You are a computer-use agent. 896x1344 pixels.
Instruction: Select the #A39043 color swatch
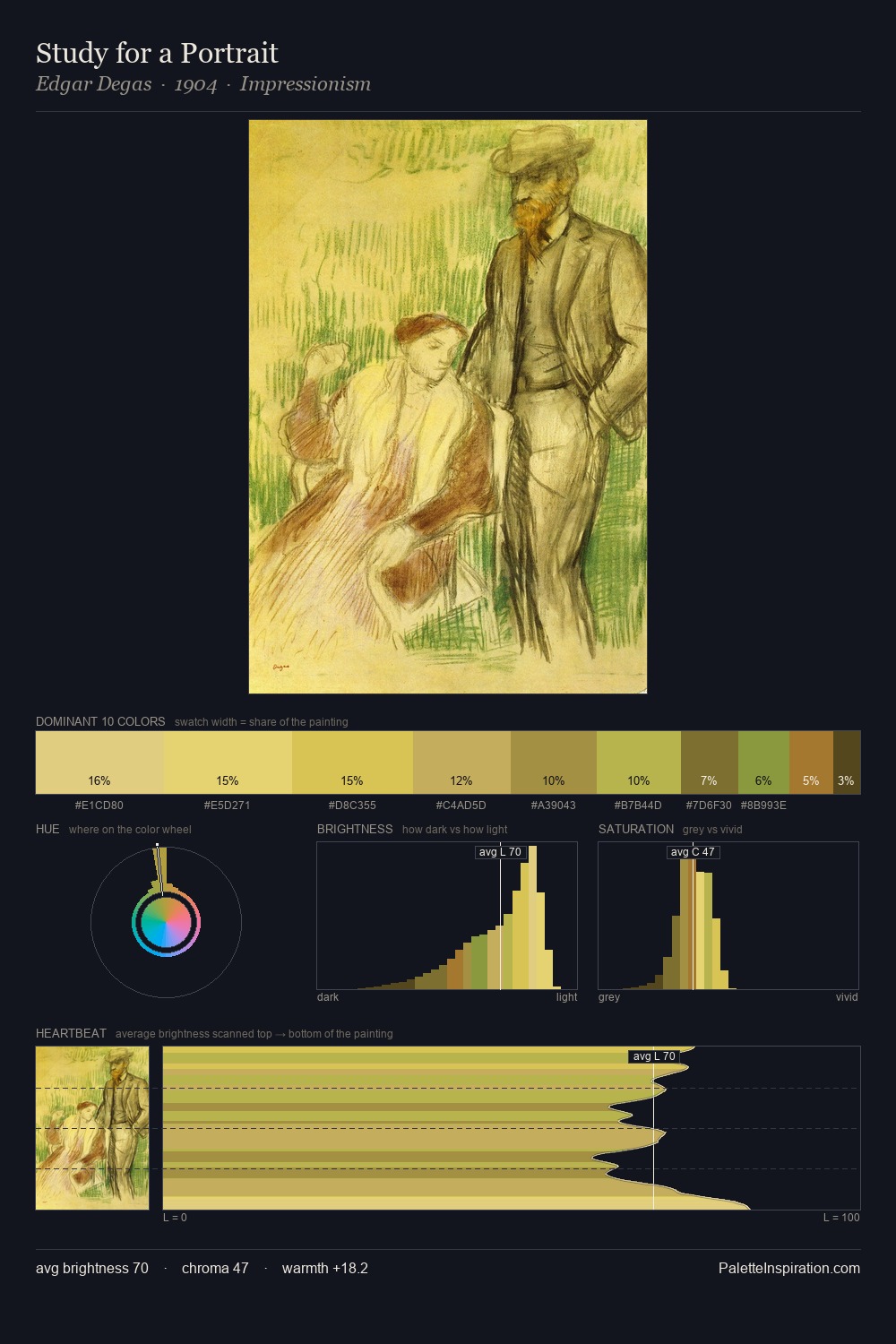pyautogui.click(x=554, y=762)
